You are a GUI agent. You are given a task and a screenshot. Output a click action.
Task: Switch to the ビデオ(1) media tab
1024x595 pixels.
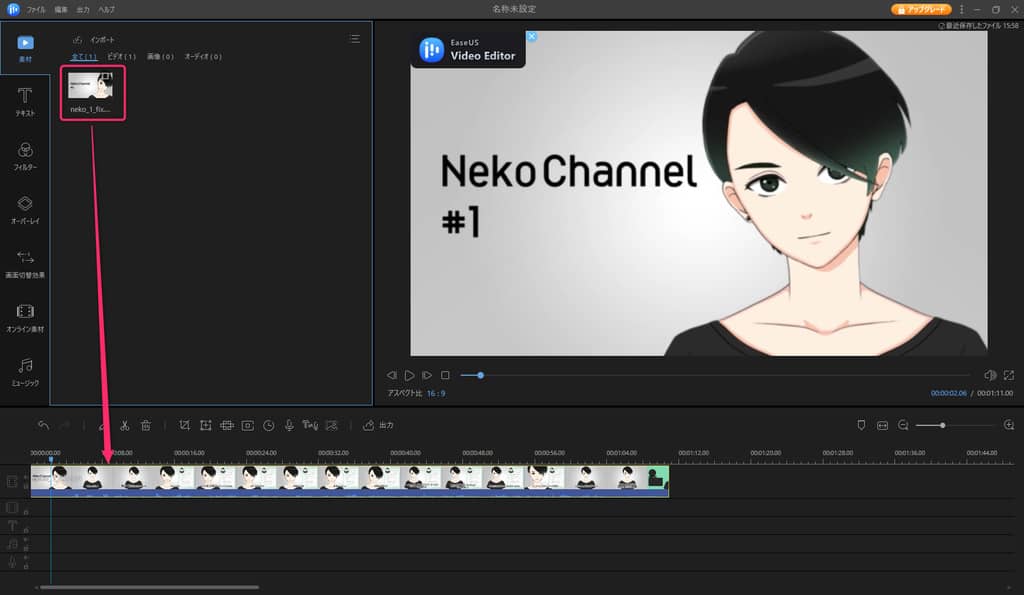[x=122, y=57]
